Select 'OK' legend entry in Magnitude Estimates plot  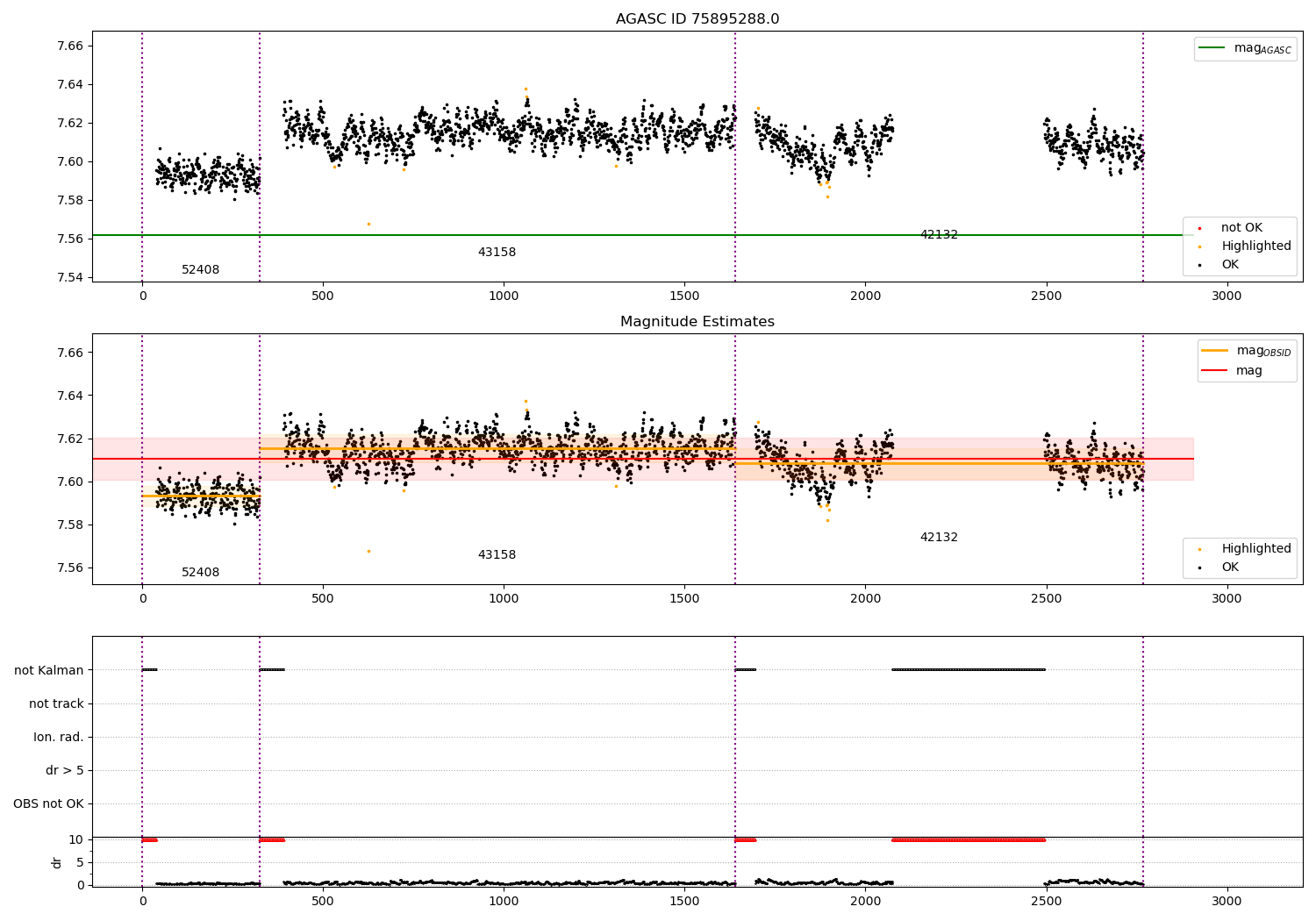click(x=1230, y=568)
